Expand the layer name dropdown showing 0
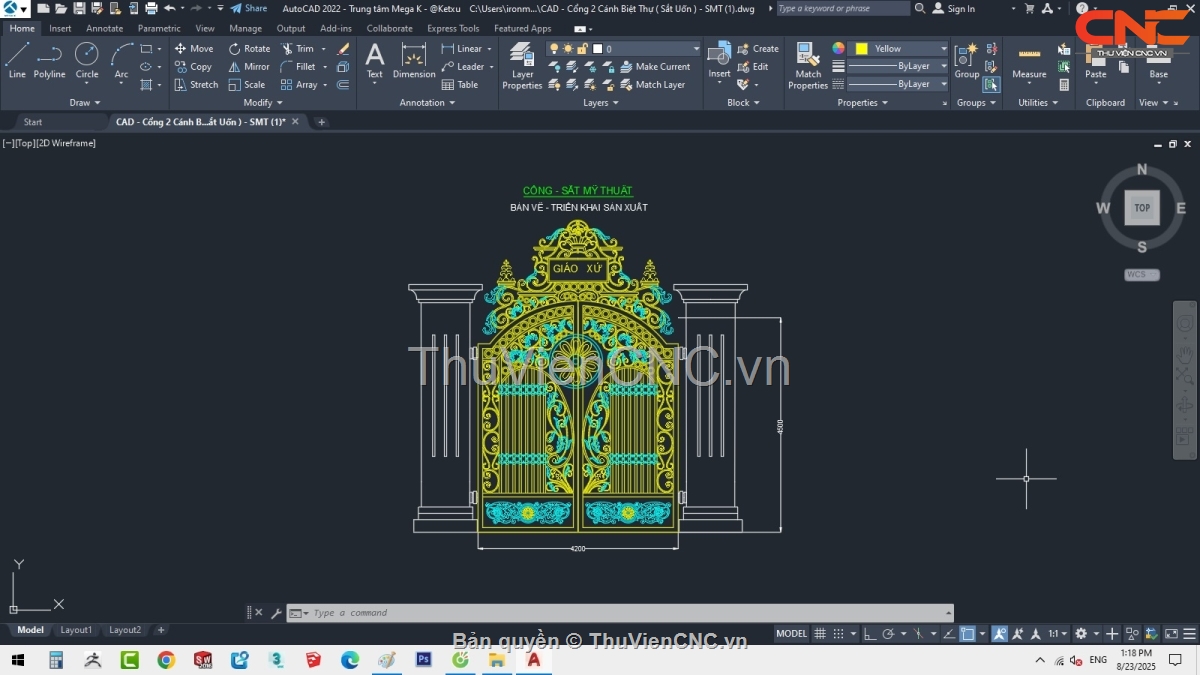The width and height of the screenshot is (1200, 675). 696,49
